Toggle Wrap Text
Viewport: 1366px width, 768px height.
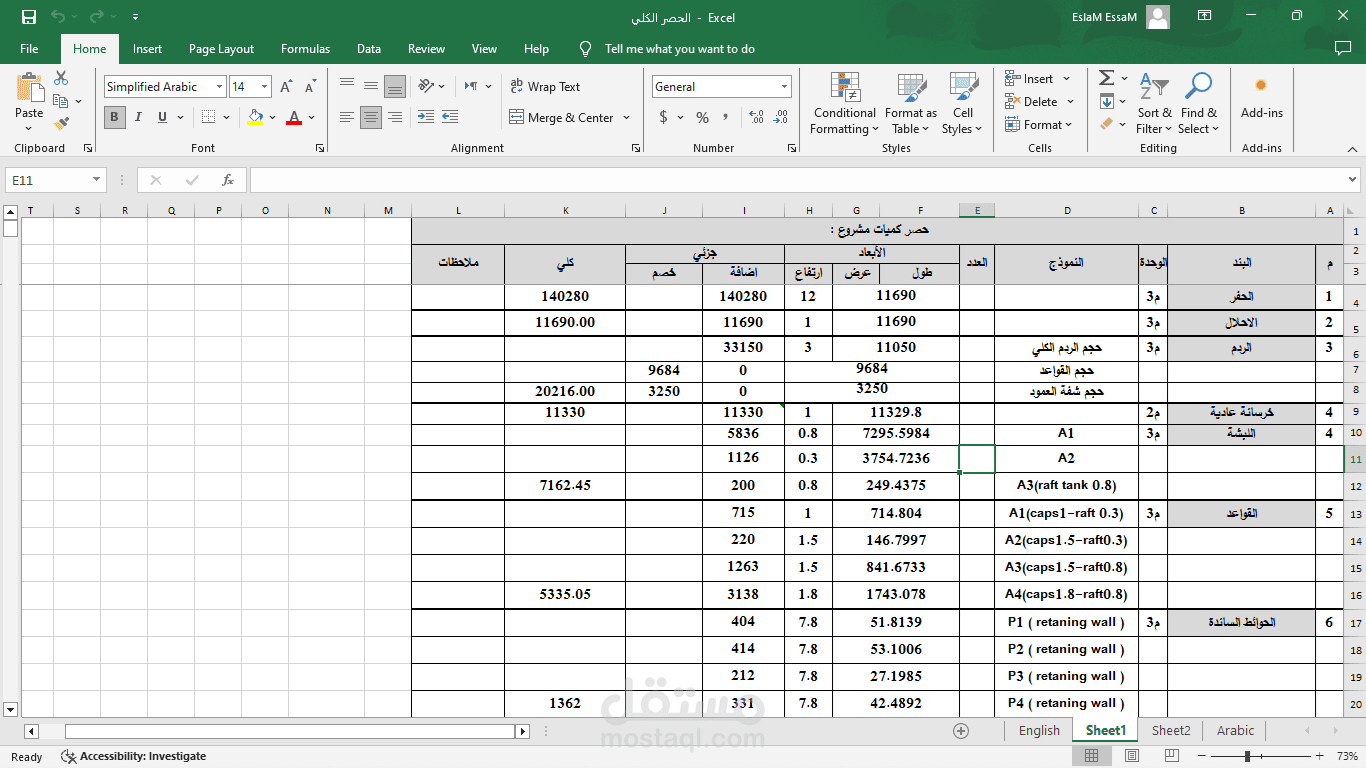[545, 87]
